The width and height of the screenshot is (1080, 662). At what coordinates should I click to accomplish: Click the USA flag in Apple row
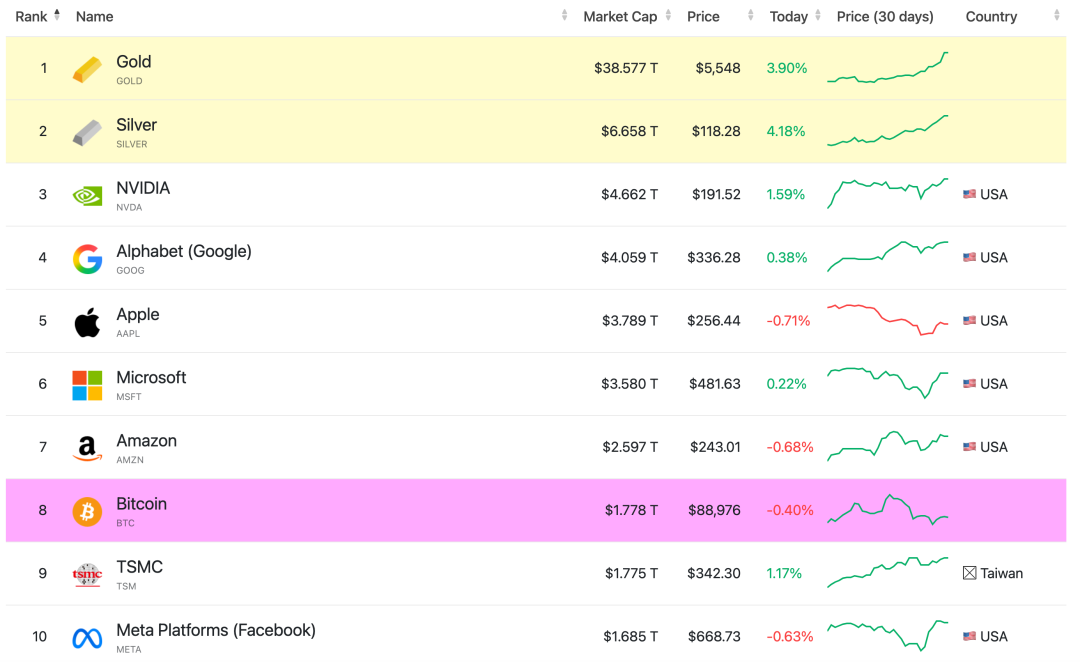pos(969,320)
